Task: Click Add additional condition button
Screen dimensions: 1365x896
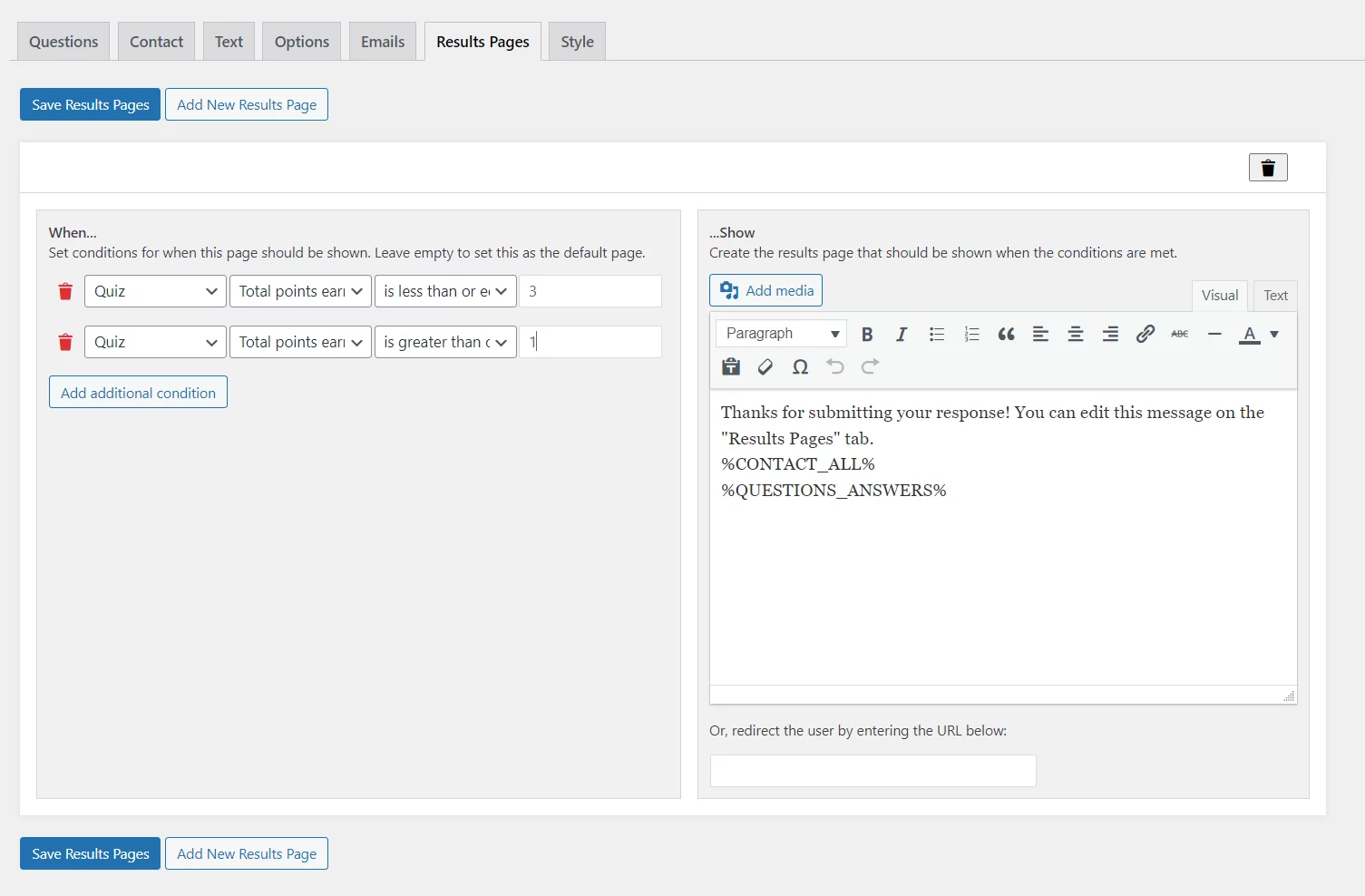Action: [138, 393]
